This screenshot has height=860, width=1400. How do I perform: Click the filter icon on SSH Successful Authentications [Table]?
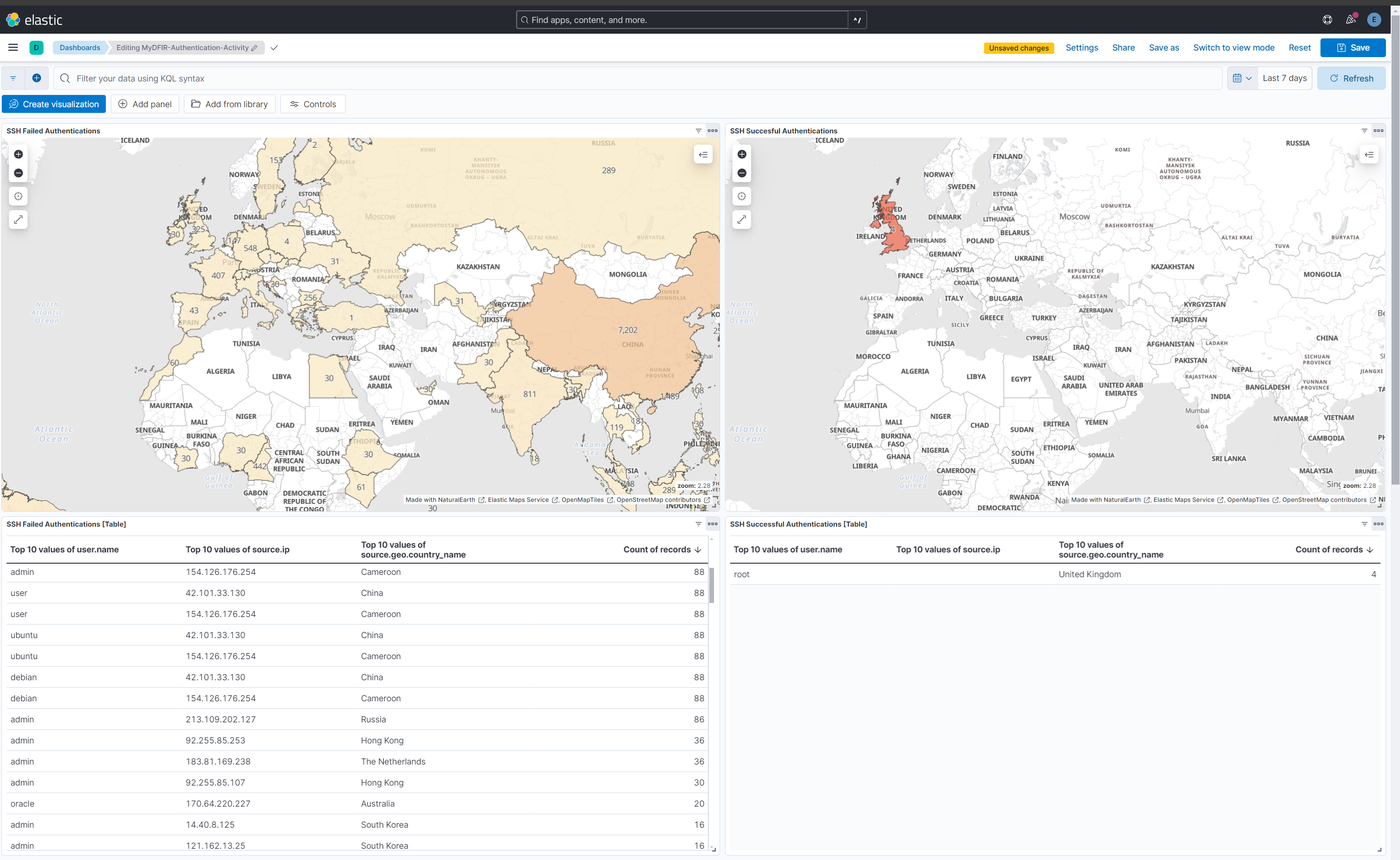[1364, 524]
